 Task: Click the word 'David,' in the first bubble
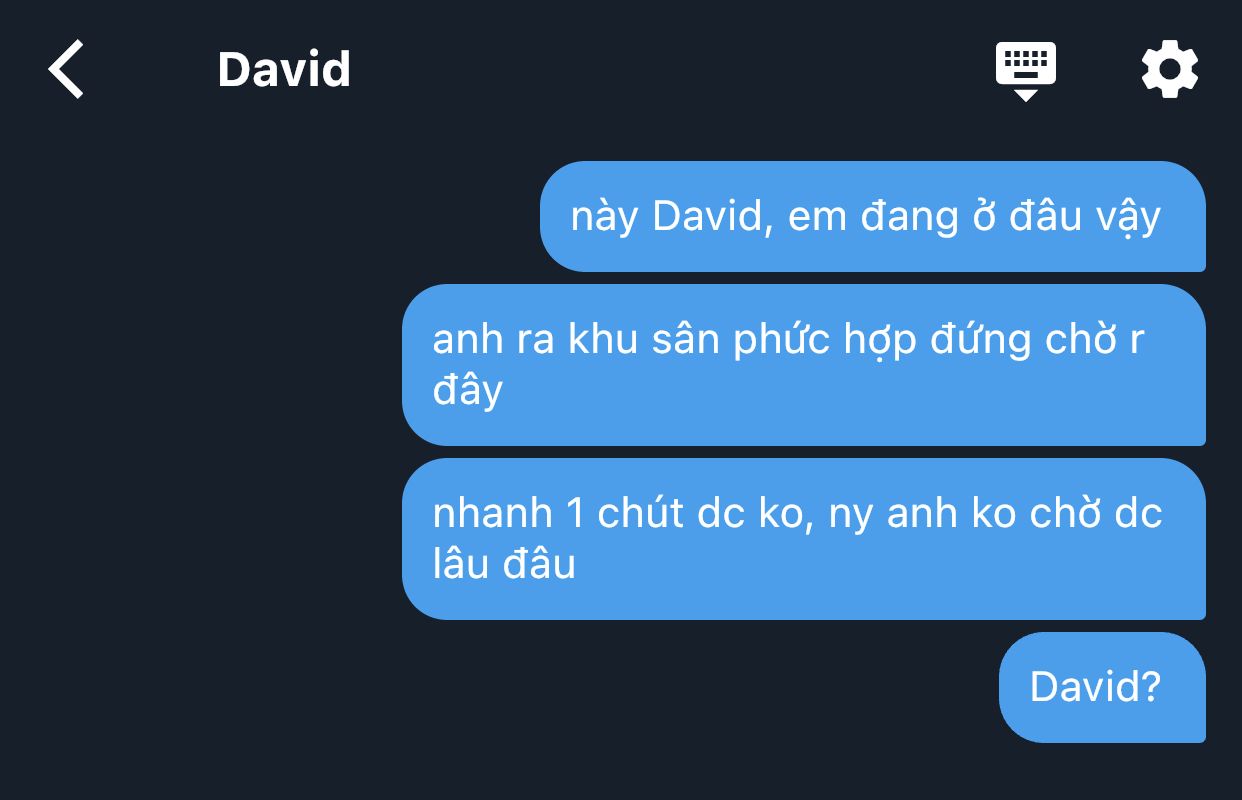click(x=712, y=217)
